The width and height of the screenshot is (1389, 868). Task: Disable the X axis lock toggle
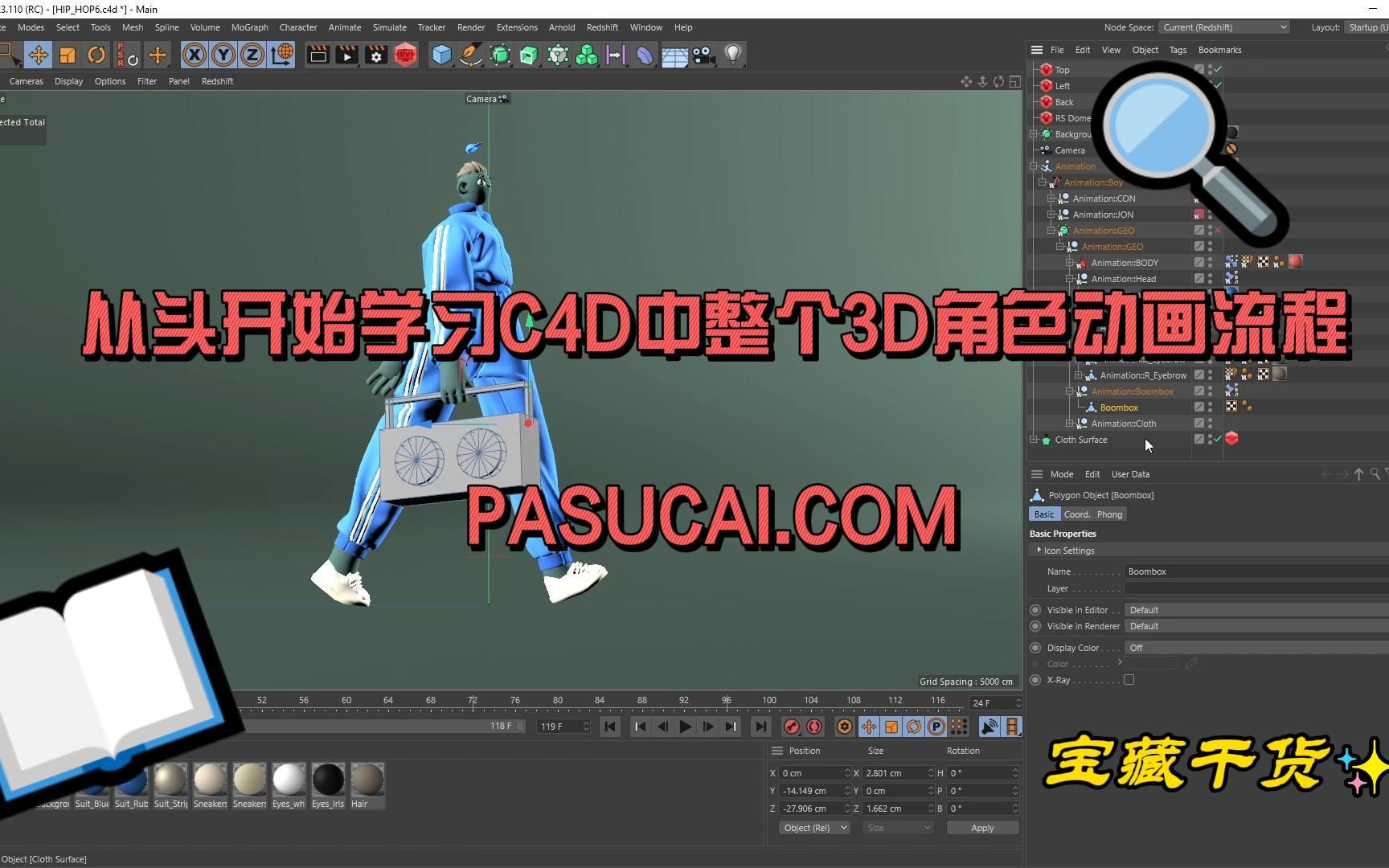tap(194, 55)
